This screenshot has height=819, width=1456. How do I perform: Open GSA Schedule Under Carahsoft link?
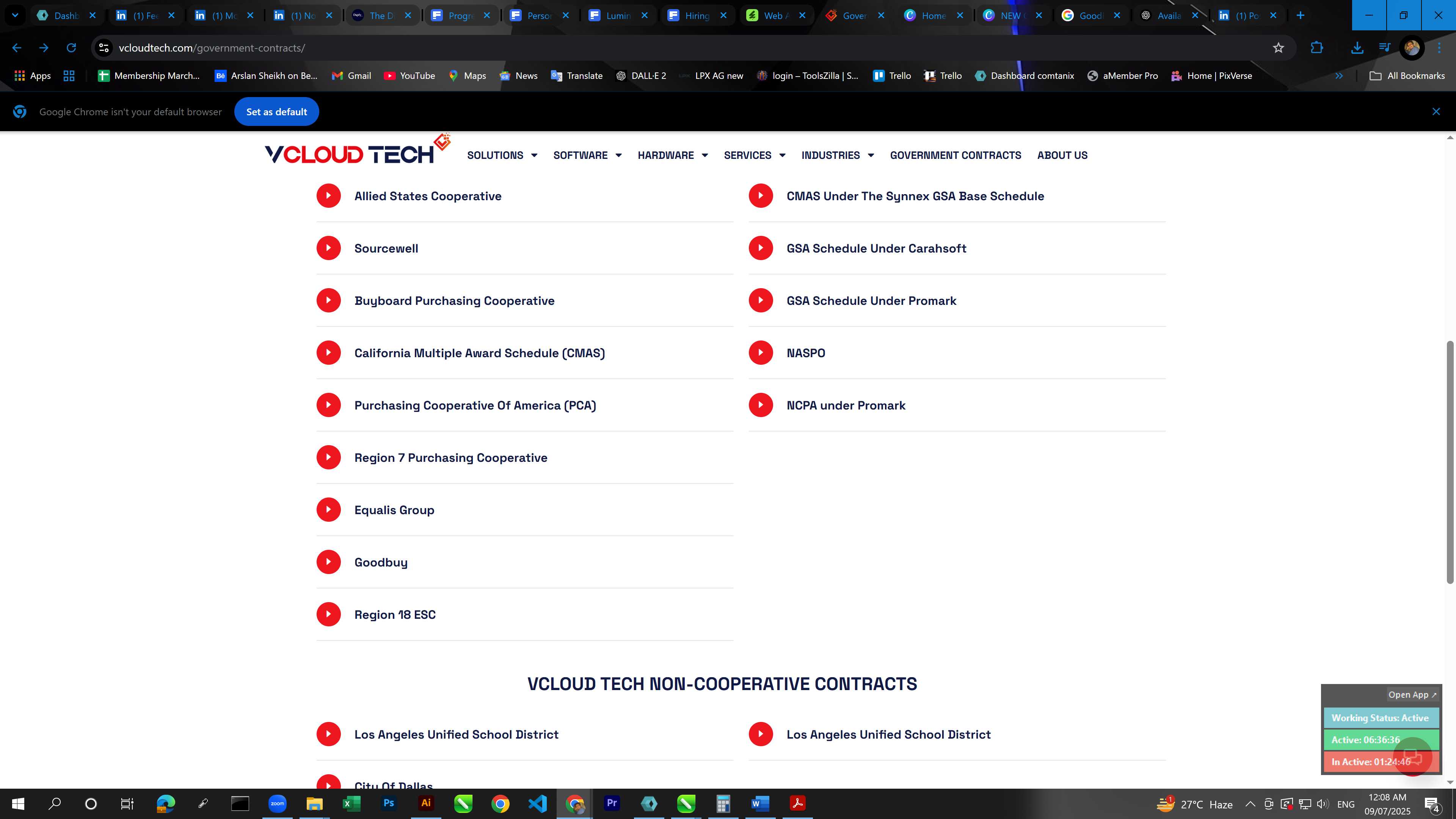tap(876, 248)
